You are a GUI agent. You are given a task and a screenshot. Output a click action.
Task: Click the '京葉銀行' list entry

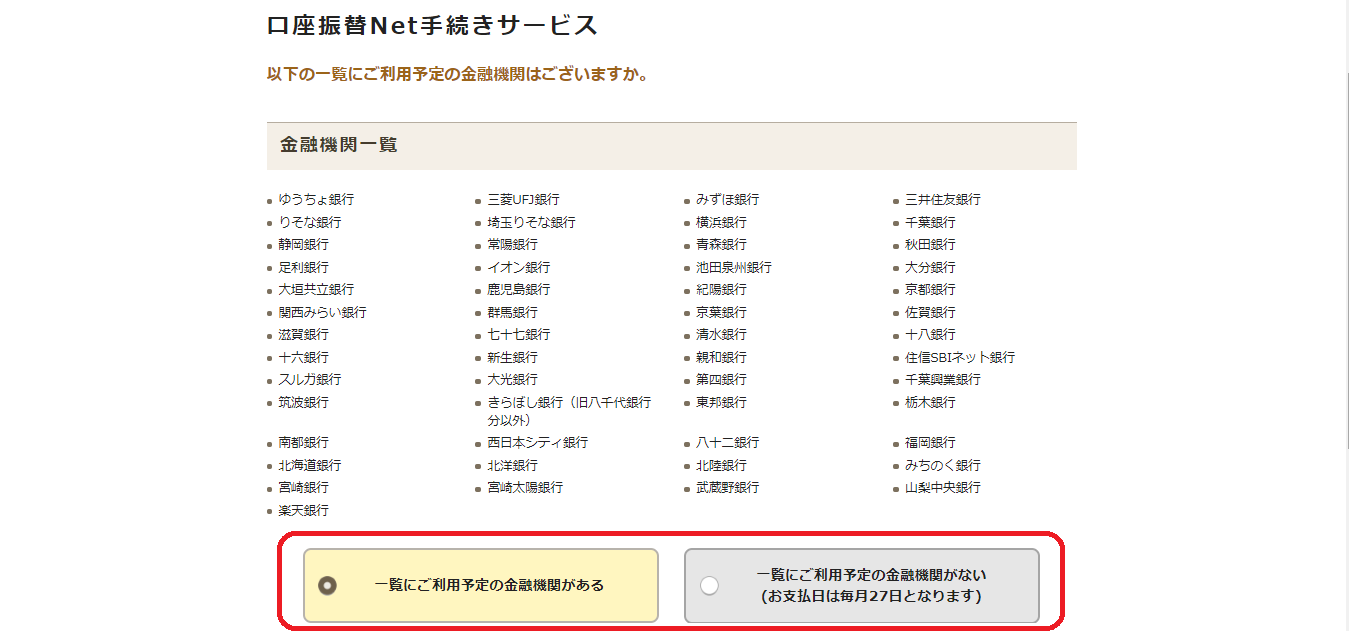click(x=721, y=312)
